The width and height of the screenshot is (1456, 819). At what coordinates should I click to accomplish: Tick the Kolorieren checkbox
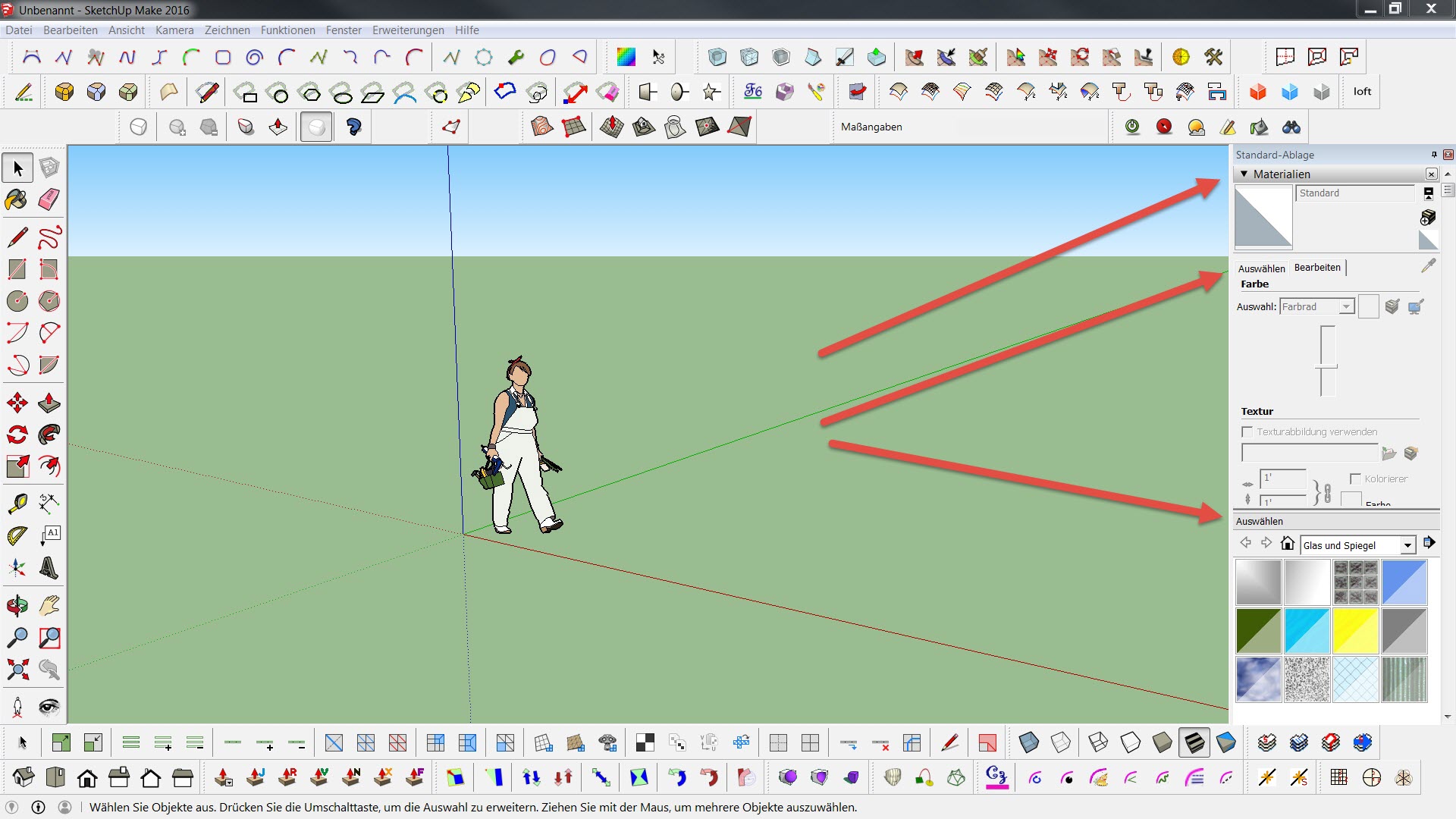click(x=1355, y=479)
